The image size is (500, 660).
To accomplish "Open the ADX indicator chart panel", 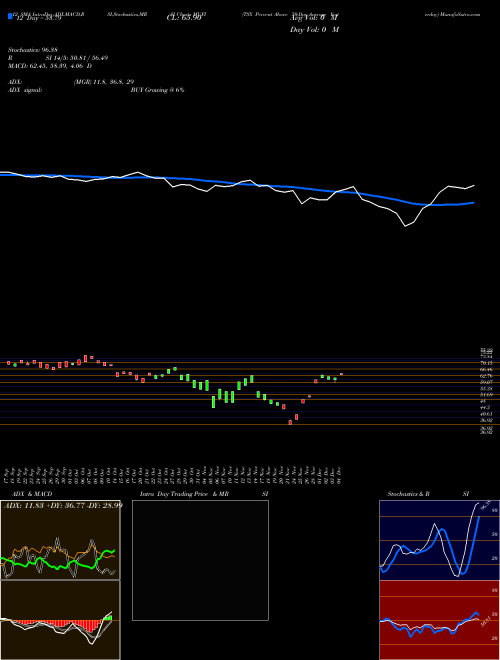I will [60, 540].
